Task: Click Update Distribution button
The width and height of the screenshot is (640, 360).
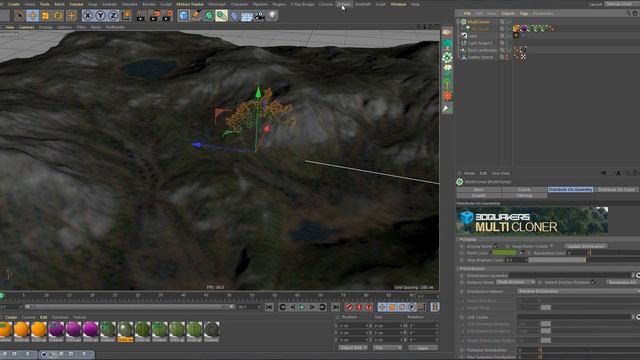Action: coord(586,246)
